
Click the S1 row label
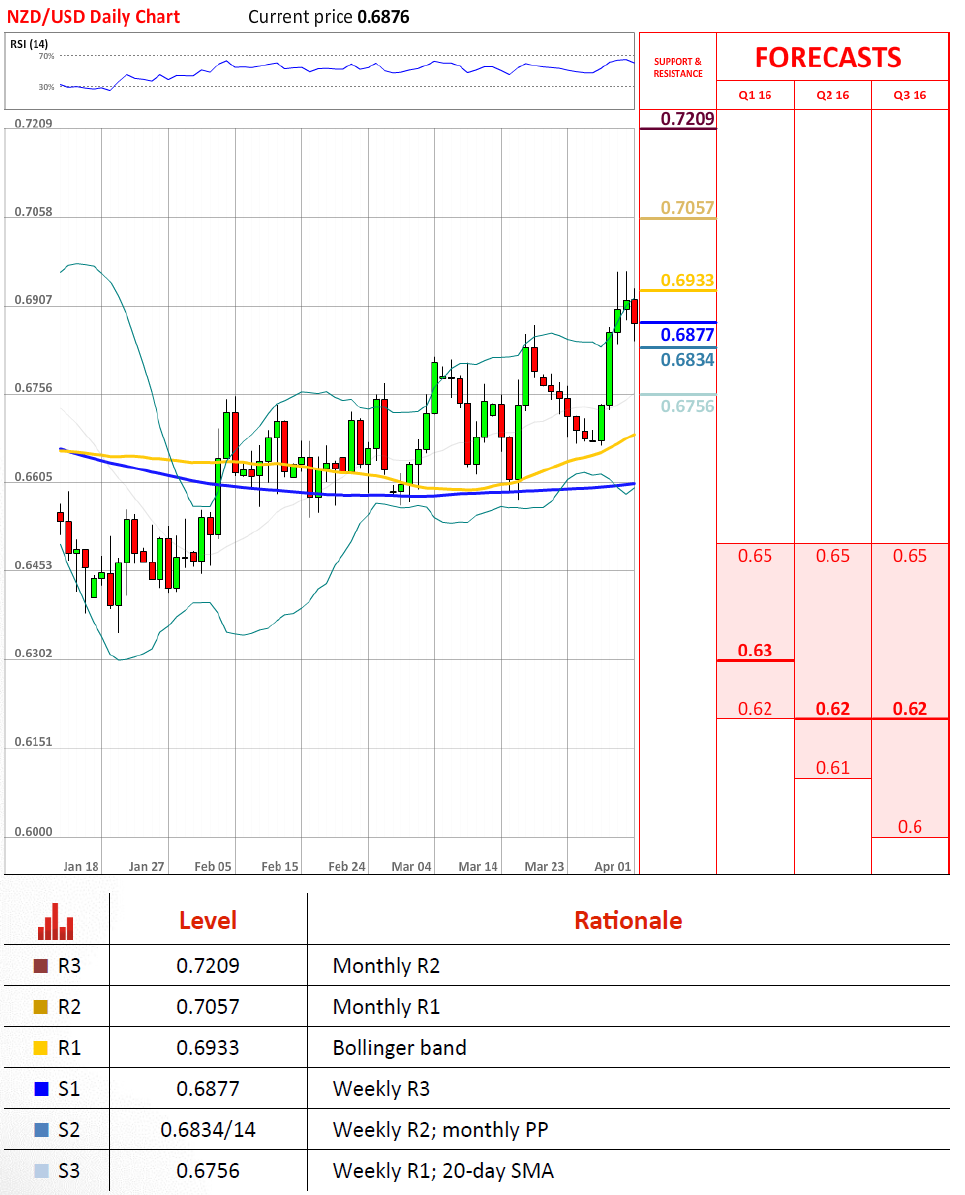pos(69,1088)
